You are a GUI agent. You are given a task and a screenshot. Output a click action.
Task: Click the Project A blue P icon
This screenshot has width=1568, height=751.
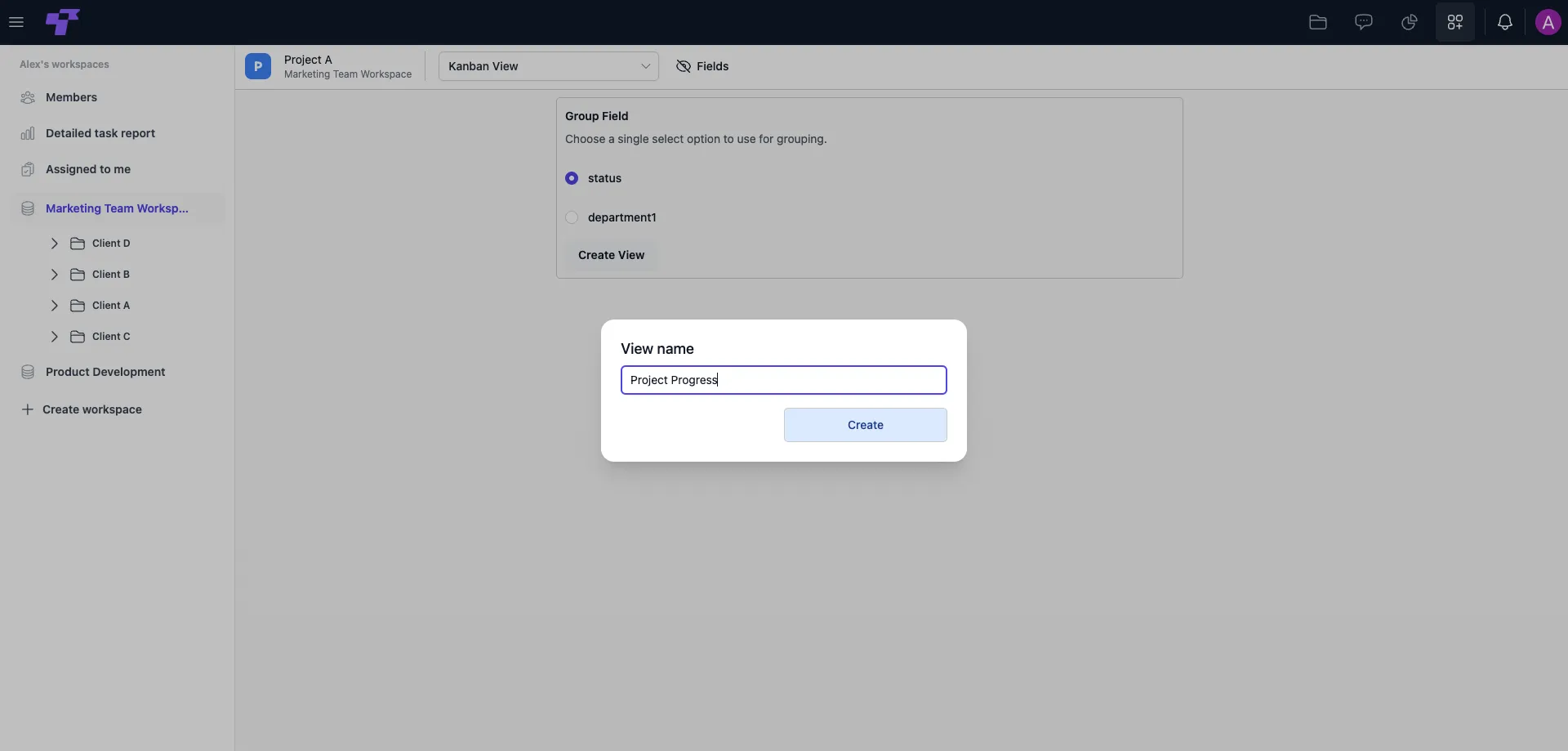(258, 66)
